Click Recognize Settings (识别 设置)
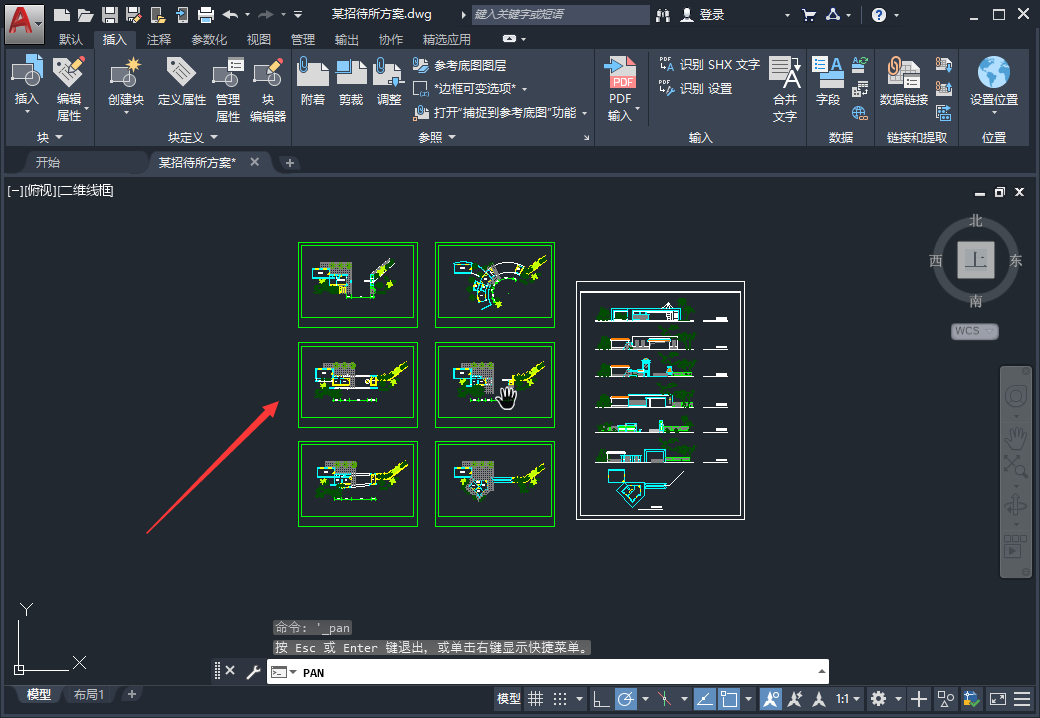 click(696, 88)
